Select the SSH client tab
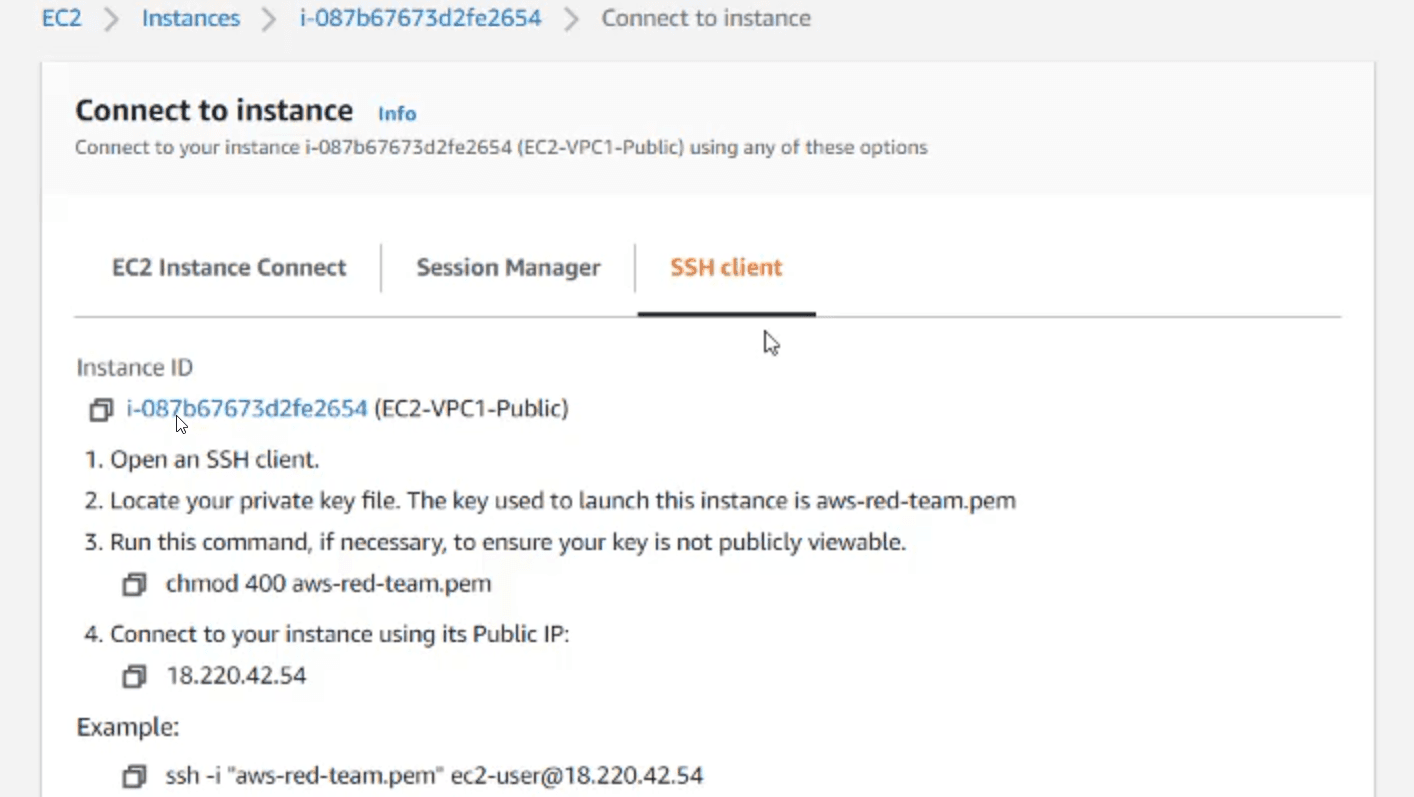 pyautogui.click(x=726, y=268)
